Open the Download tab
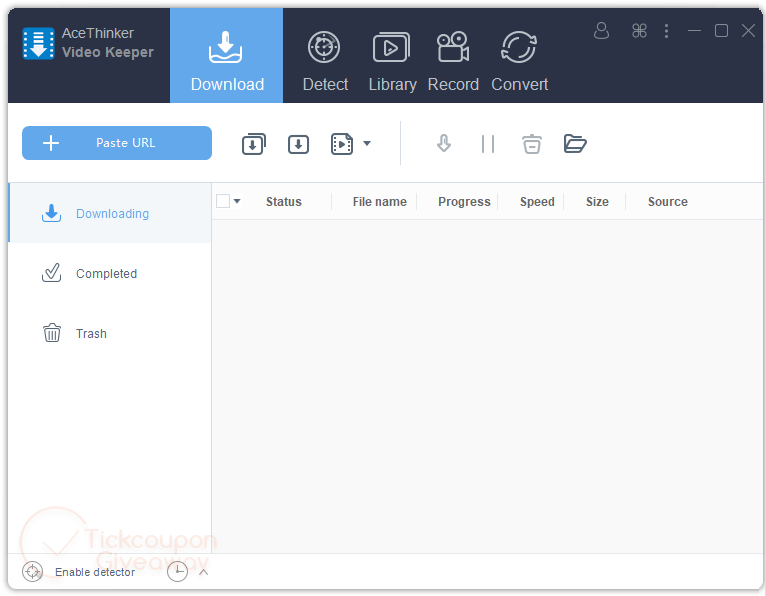 click(226, 55)
